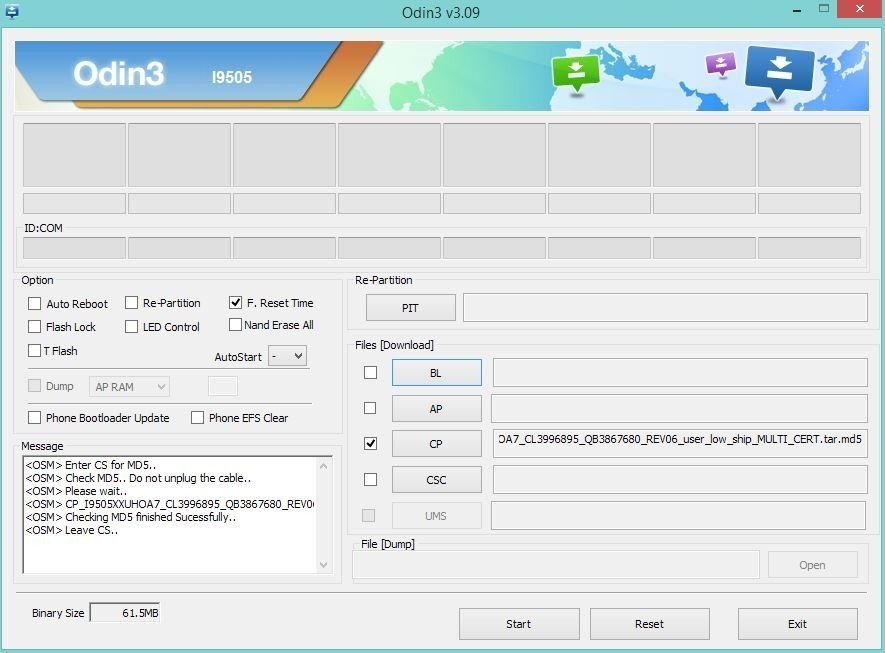Select log line 'Enter CS for MD5..'
Image resolution: width=885 pixels, height=653 pixels.
pyautogui.click(x=90, y=465)
